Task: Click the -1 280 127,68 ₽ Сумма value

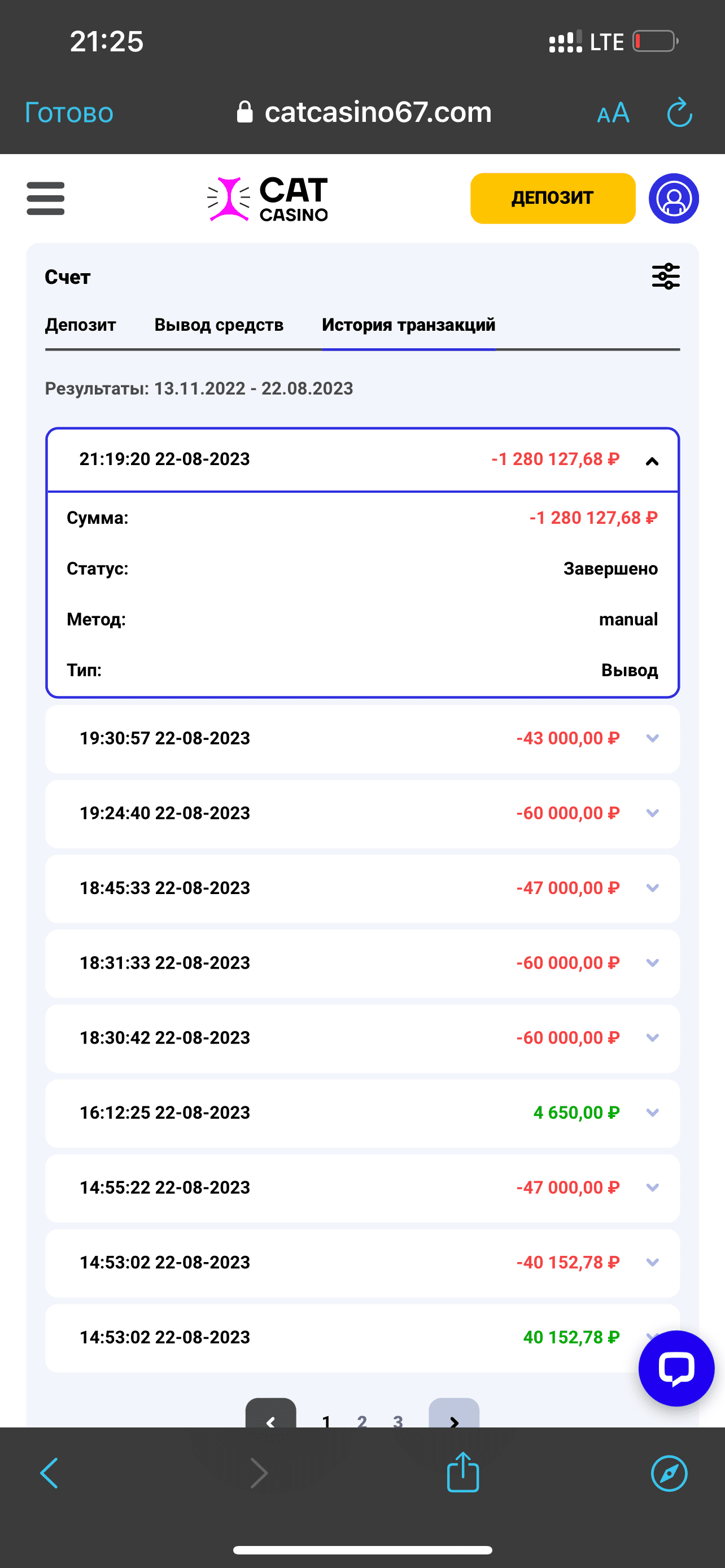Action: (x=593, y=518)
